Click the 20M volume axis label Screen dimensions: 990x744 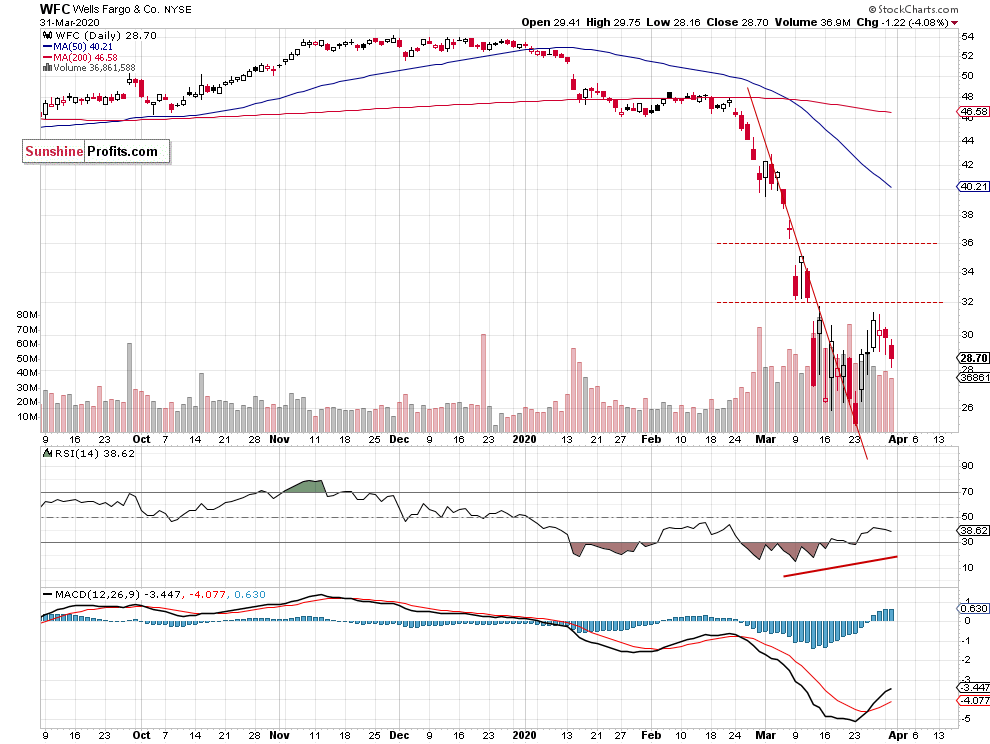[x=27, y=402]
